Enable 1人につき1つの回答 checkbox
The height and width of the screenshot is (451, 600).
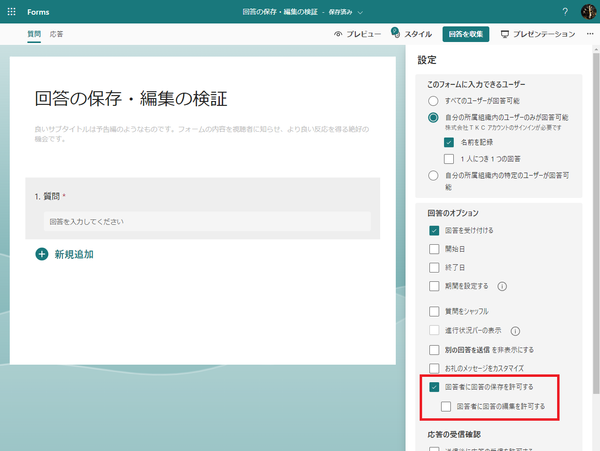click(449, 159)
